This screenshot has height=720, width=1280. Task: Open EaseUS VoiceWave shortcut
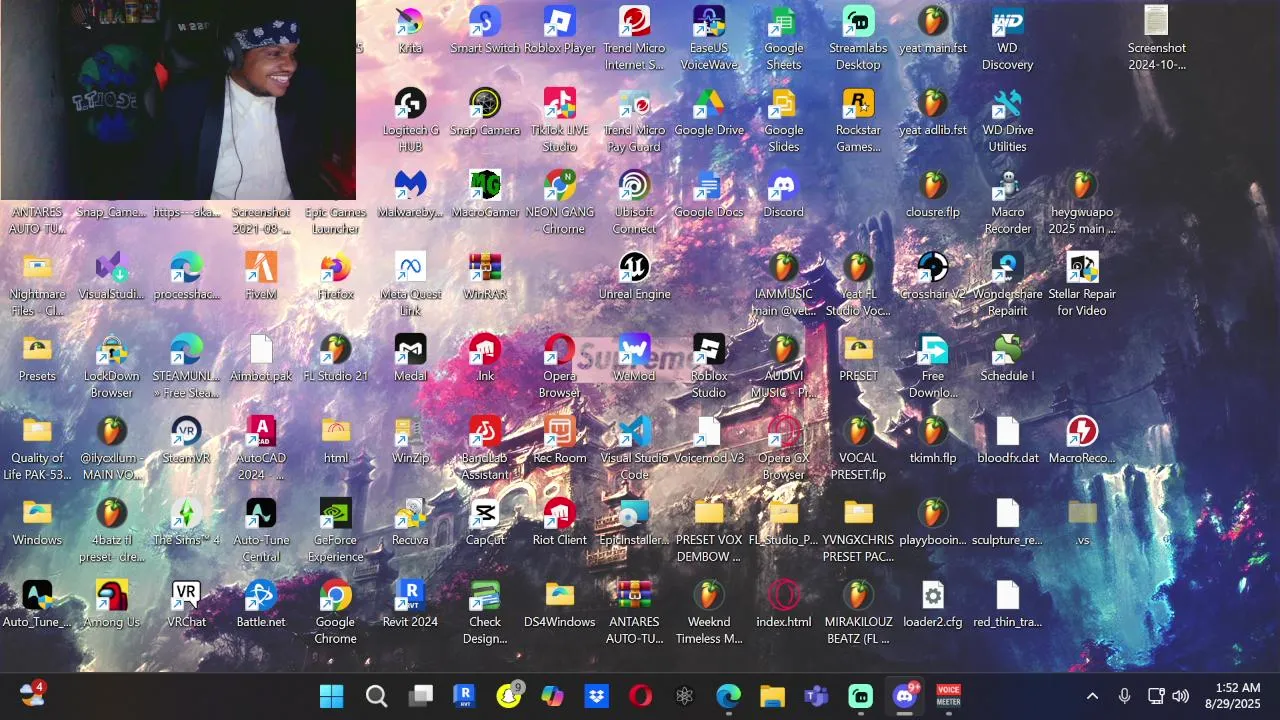click(x=709, y=38)
